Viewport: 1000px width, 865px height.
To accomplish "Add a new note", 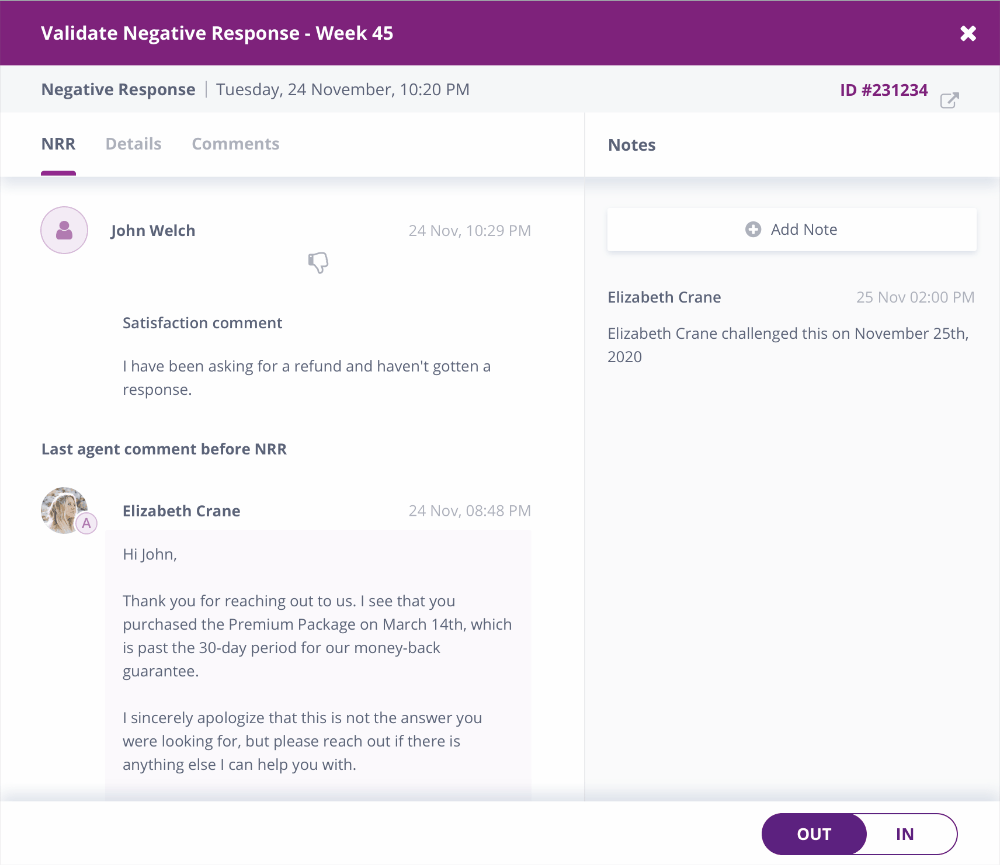I will (x=791, y=230).
